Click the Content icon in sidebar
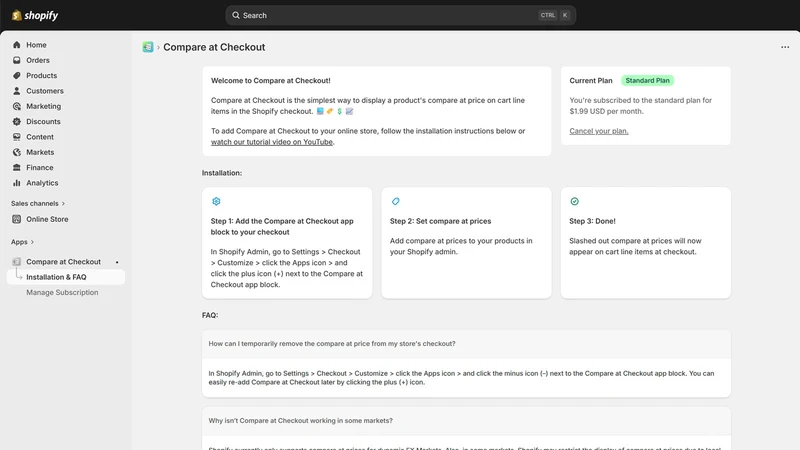800x450 pixels. pos(17,137)
